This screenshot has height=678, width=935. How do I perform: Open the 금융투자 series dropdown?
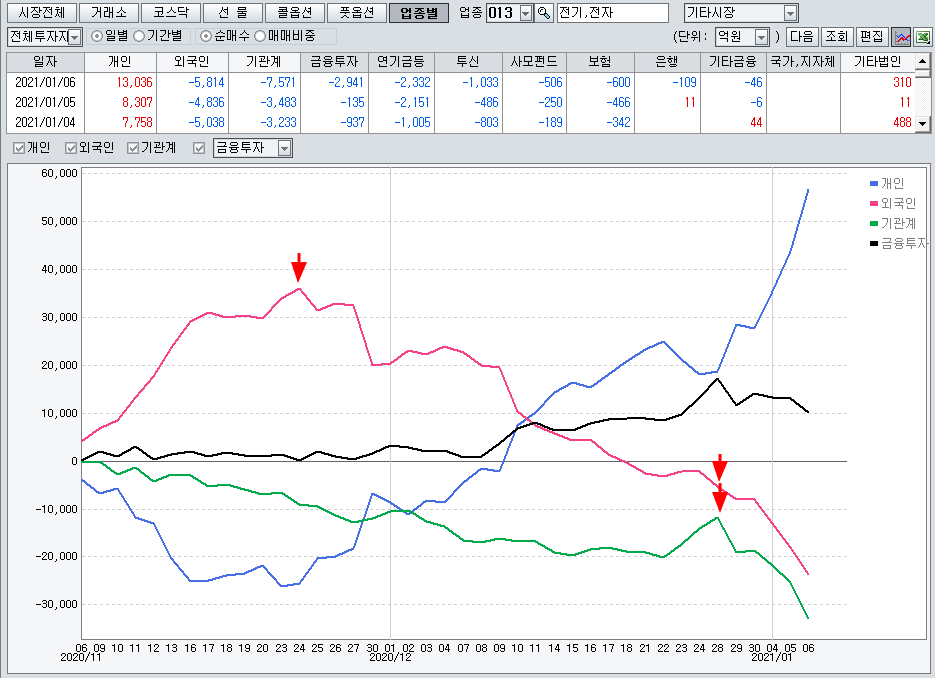(x=252, y=148)
